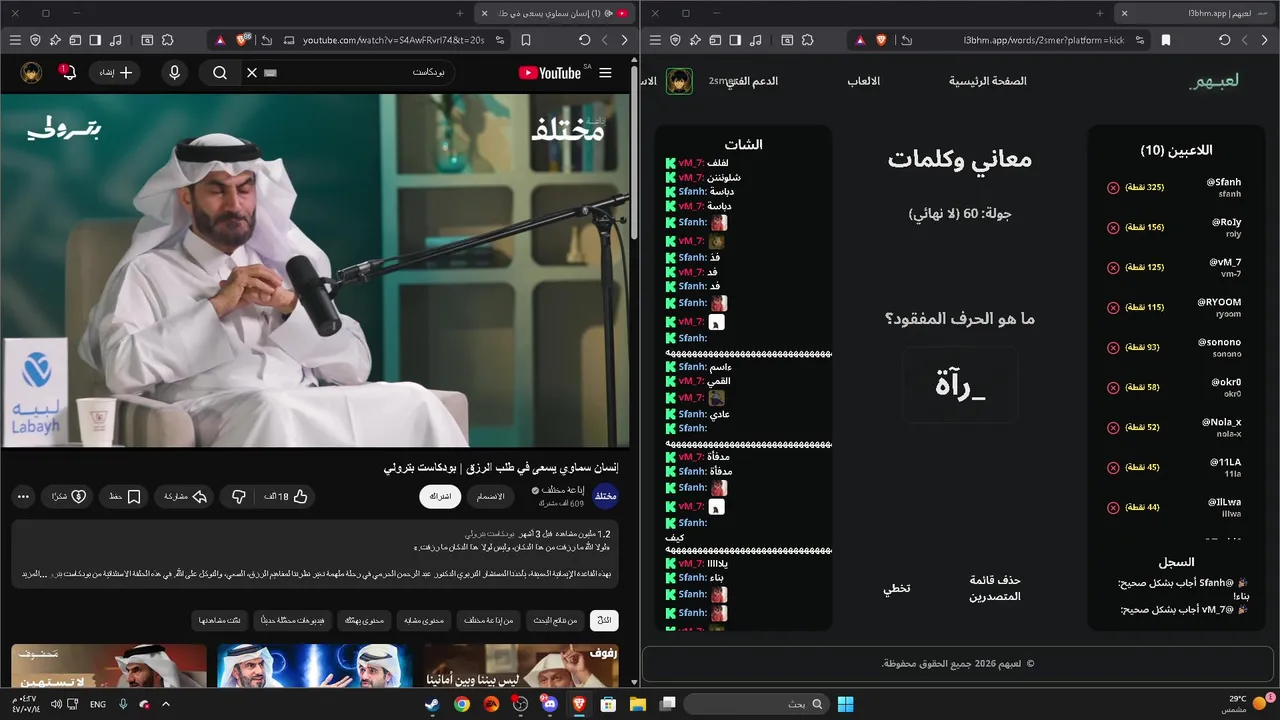The height and width of the screenshot is (720, 1280).
Task: Remove player @okr0 from the list
Action: [x=1113, y=388]
